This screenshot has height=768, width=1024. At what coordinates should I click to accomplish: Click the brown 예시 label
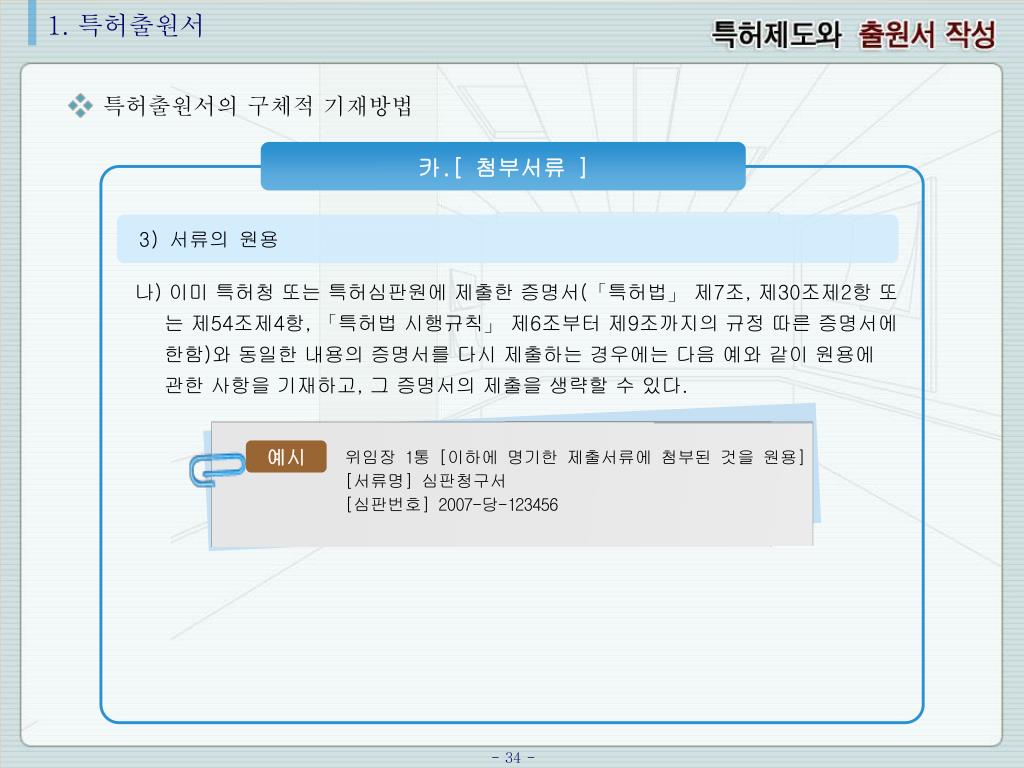click(286, 456)
